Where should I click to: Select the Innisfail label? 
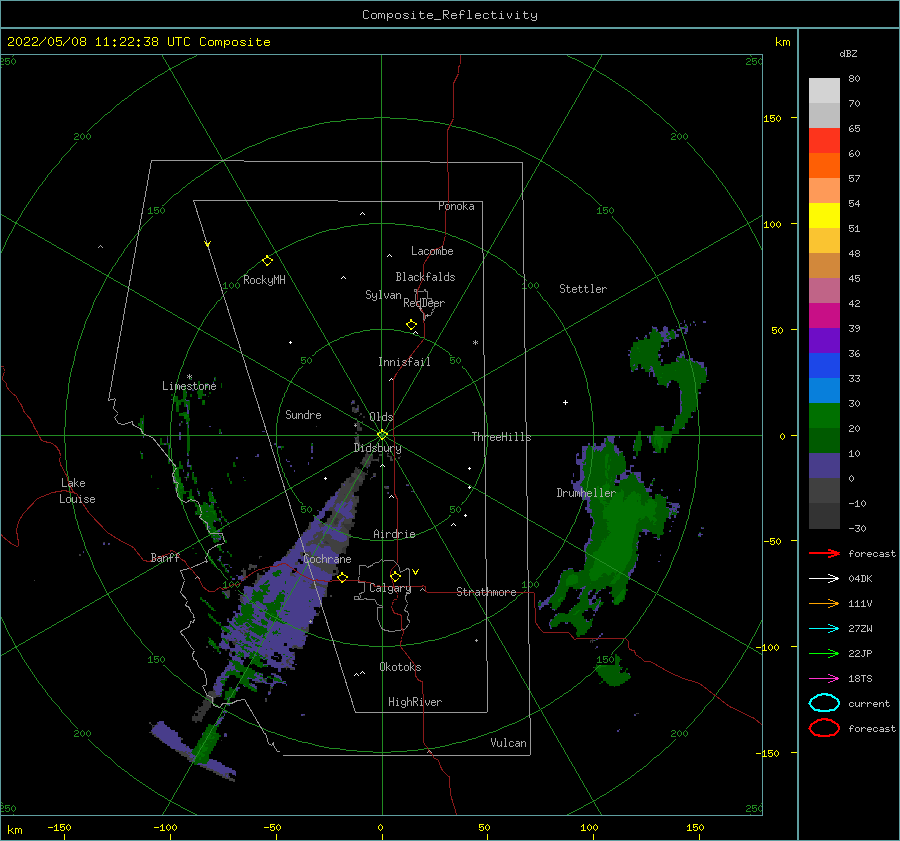[x=404, y=362]
